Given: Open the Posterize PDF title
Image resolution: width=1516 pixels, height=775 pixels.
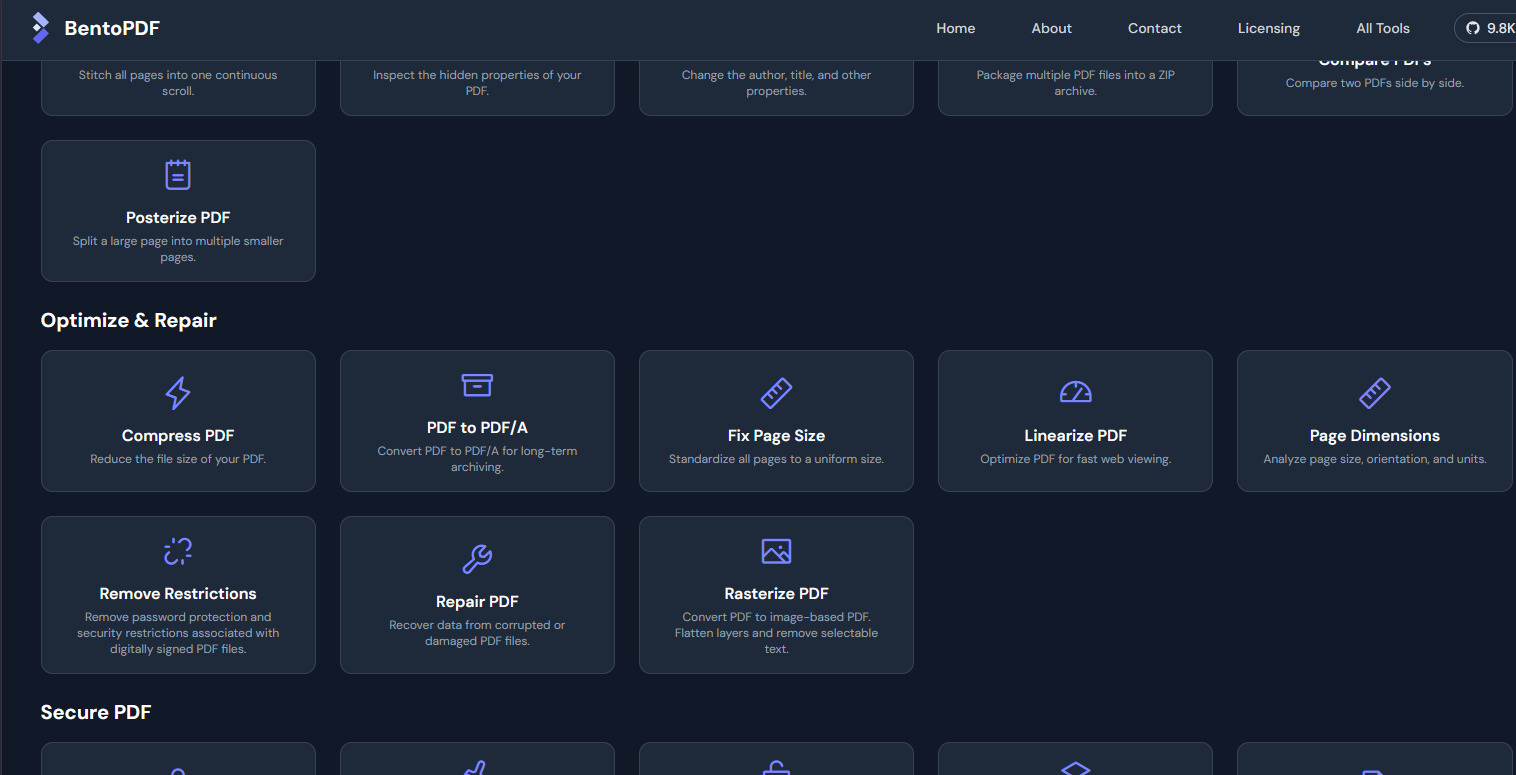Looking at the screenshot, I should click(178, 217).
